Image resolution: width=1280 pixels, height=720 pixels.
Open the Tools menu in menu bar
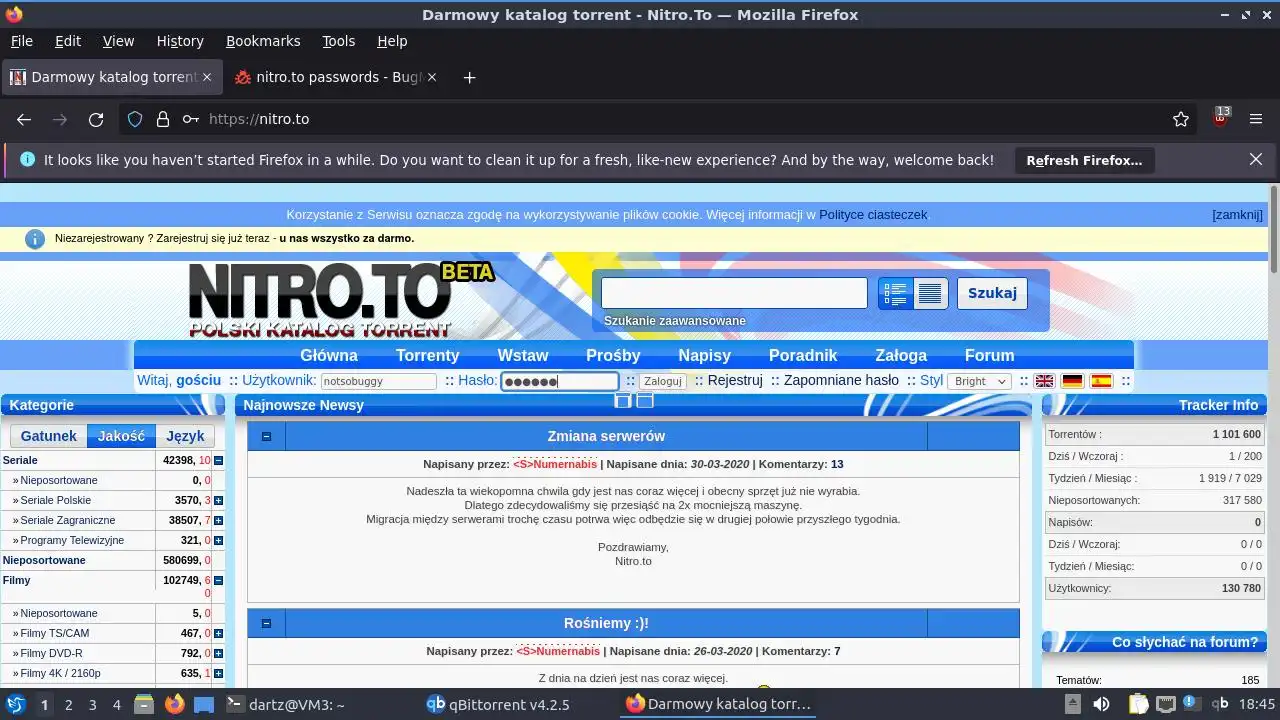pos(339,41)
